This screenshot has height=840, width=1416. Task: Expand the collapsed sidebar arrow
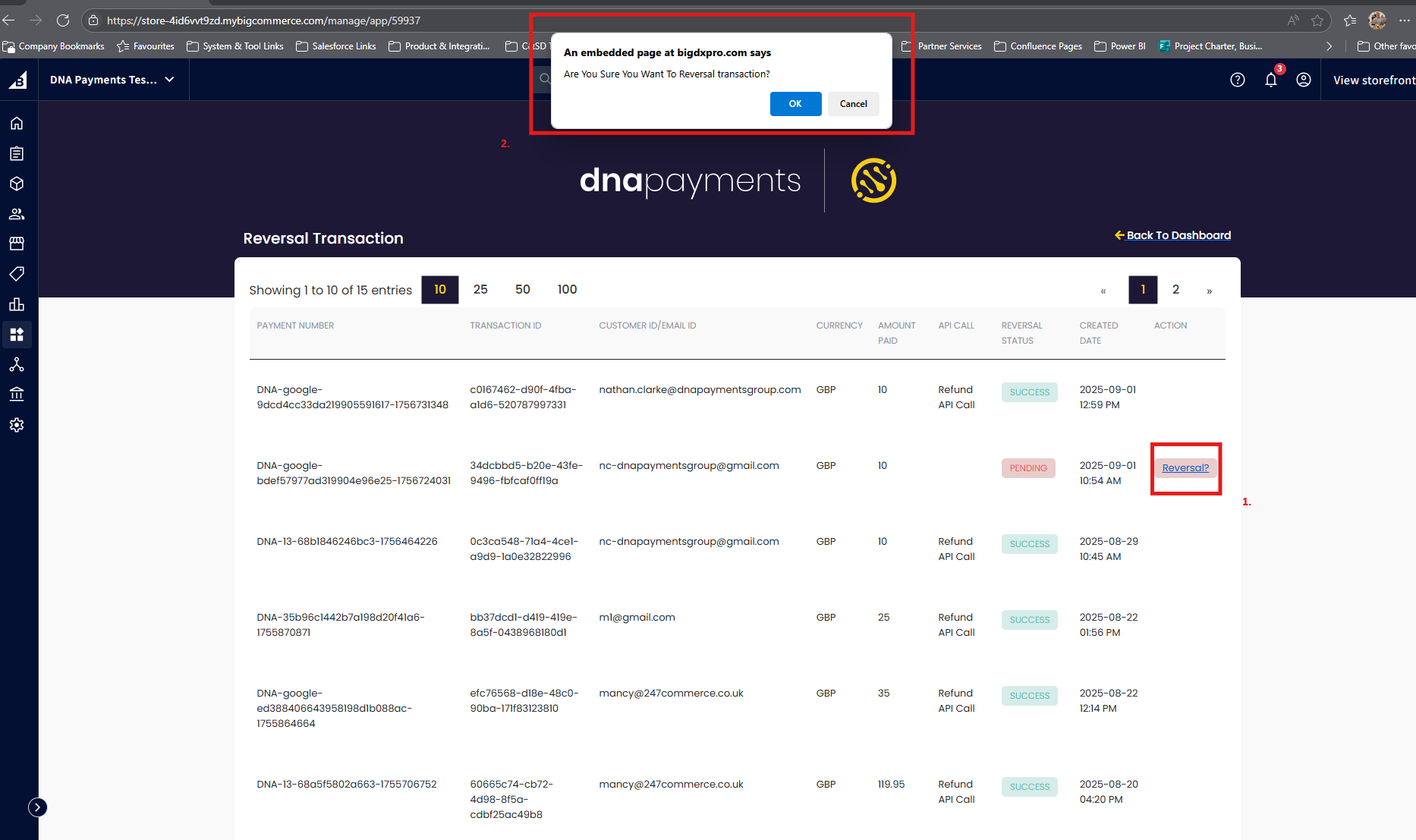click(37, 807)
